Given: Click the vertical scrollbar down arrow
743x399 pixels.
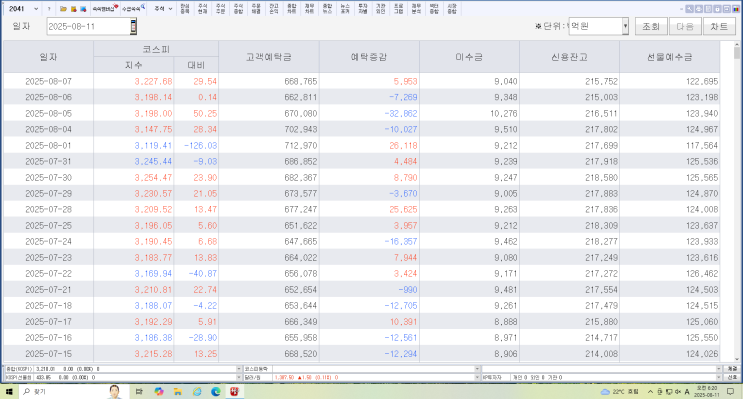Looking at the screenshot, I should click(736, 359).
